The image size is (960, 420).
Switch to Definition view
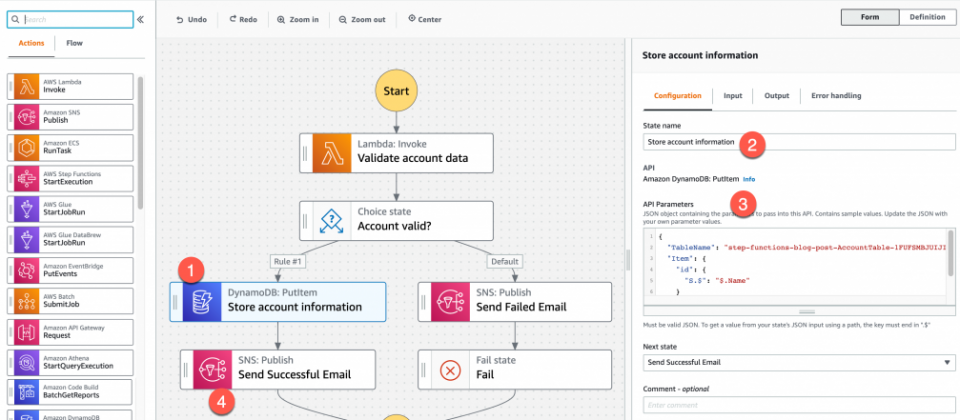pos(927,17)
